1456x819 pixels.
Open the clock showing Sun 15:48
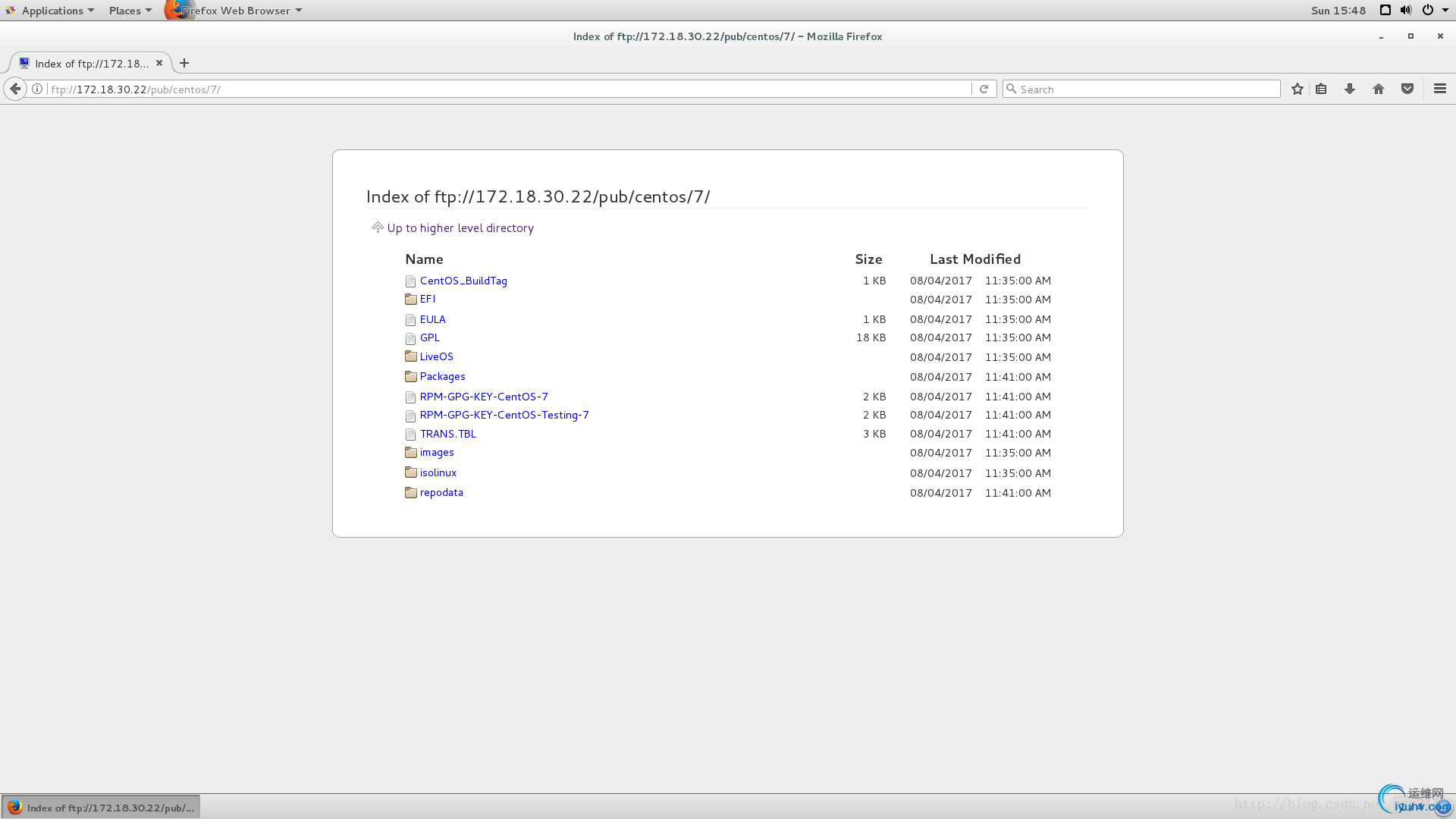pyautogui.click(x=1338, y=10)
